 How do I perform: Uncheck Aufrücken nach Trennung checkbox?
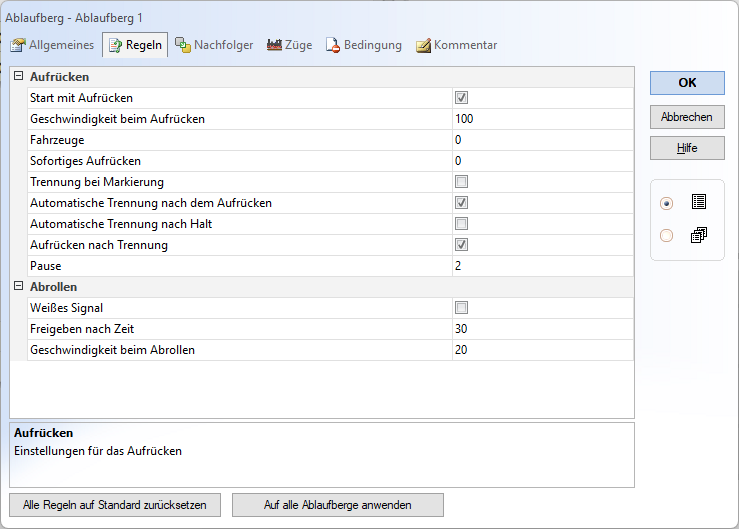(x=461, y=245)
